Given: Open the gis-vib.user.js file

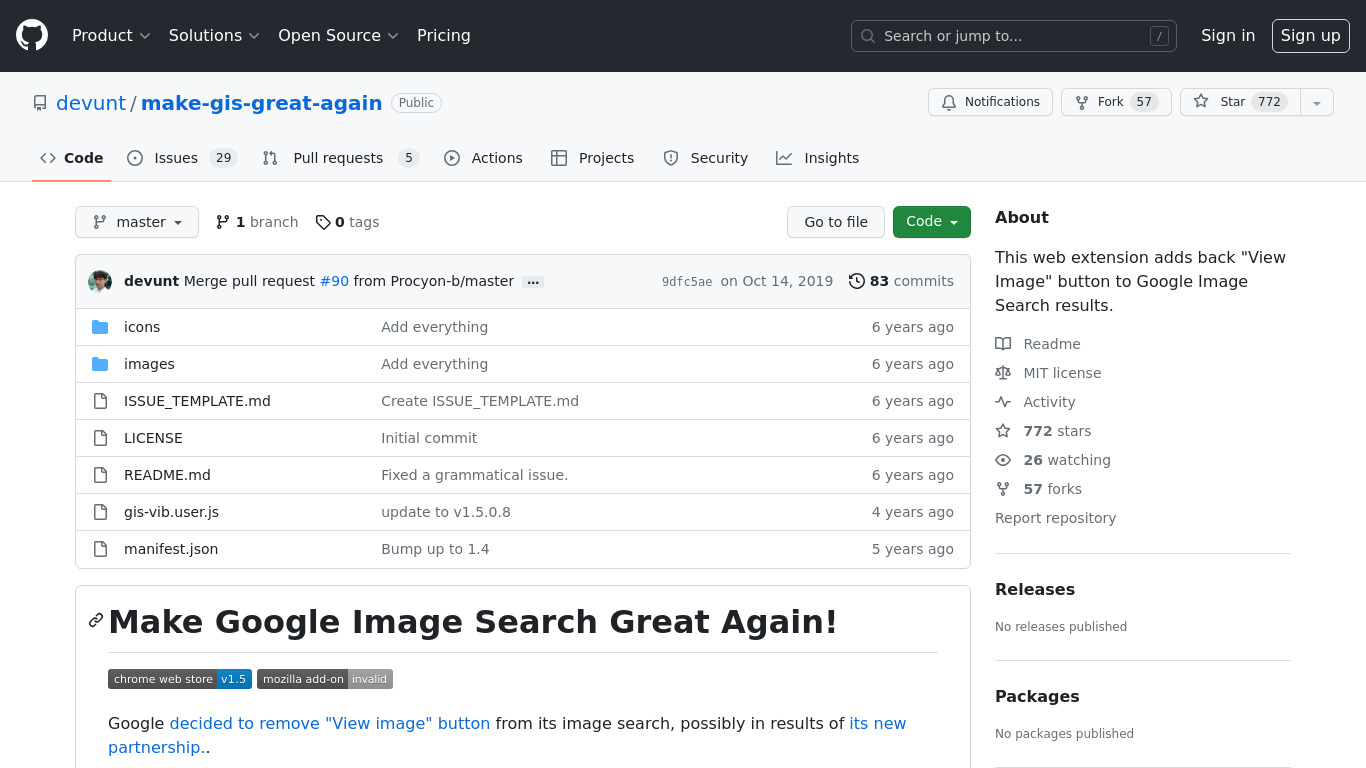Looking at the screenshot, I should point(171,512).
